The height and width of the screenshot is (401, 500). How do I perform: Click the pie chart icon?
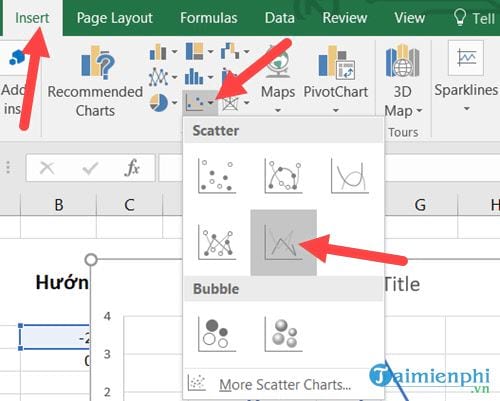159,102
